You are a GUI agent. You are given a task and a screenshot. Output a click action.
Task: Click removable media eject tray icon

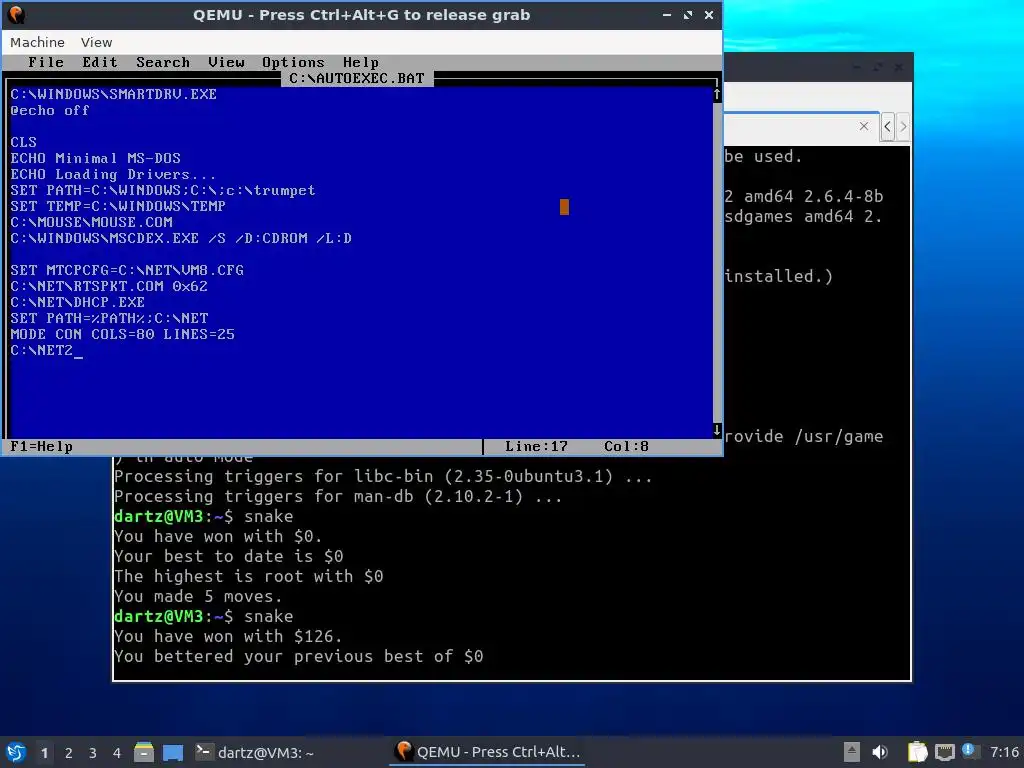[x=851, y=752]
